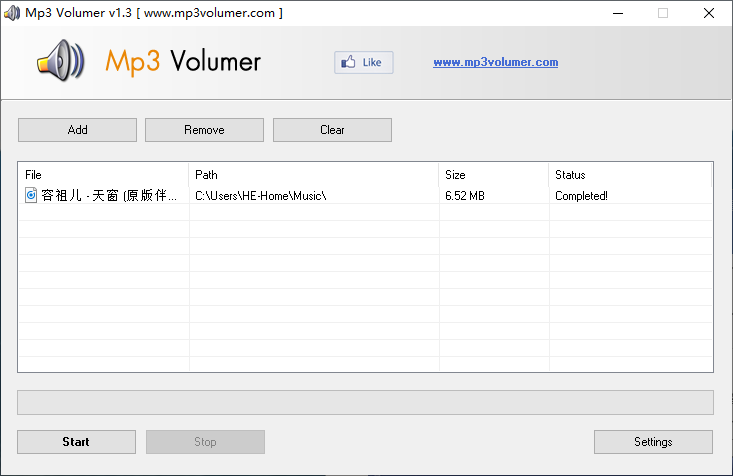Image resolution: width=733 pixels, height=476 pixels.
Task: Click the C:\Users\HE-Home\Music\ path cell
Action: (260, 196)
